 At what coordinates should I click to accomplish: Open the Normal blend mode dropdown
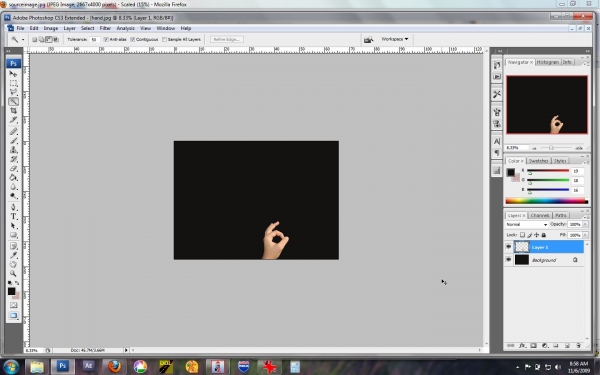527,224
